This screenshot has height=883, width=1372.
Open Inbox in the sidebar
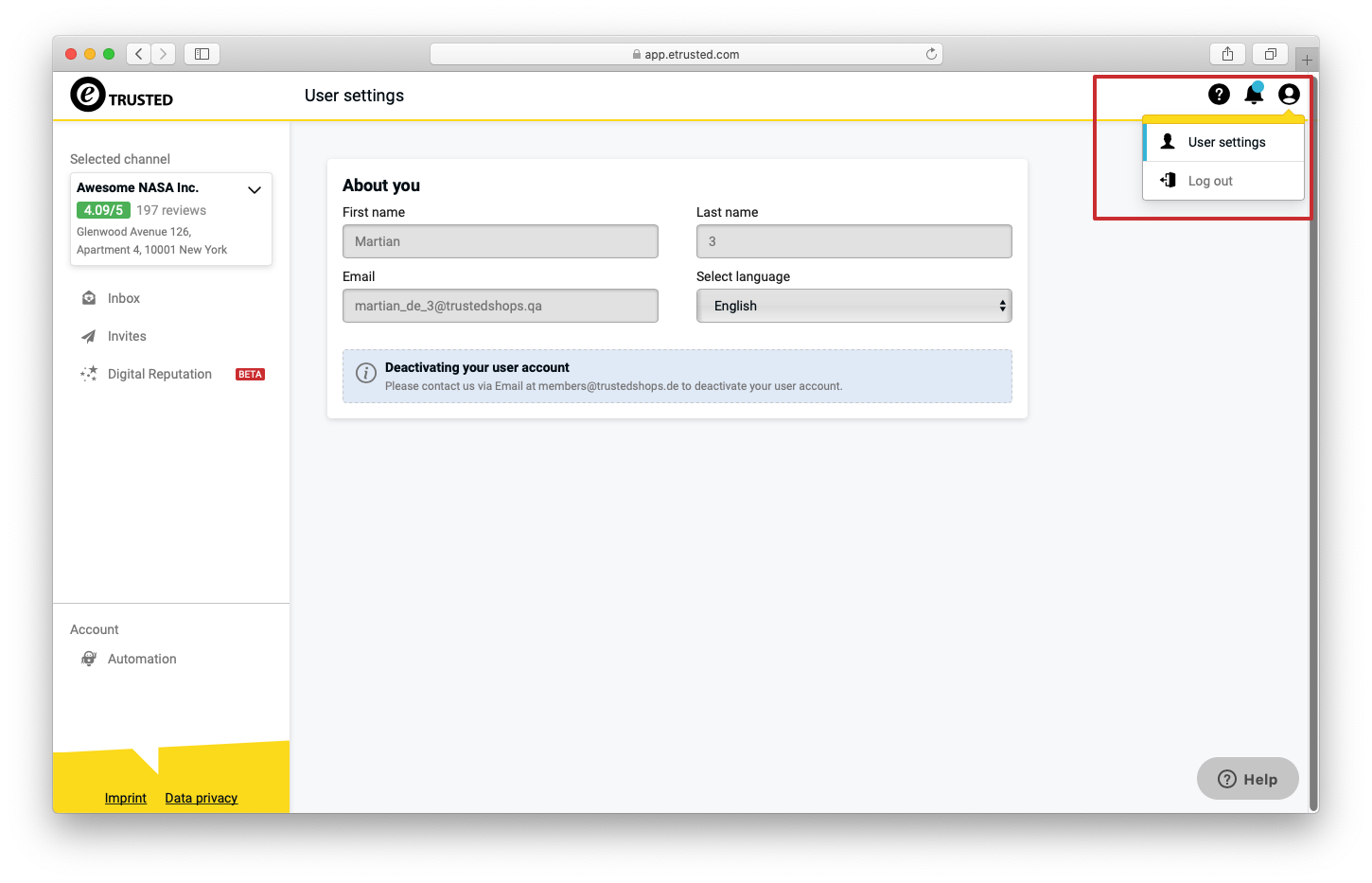[x=123, y=298]
